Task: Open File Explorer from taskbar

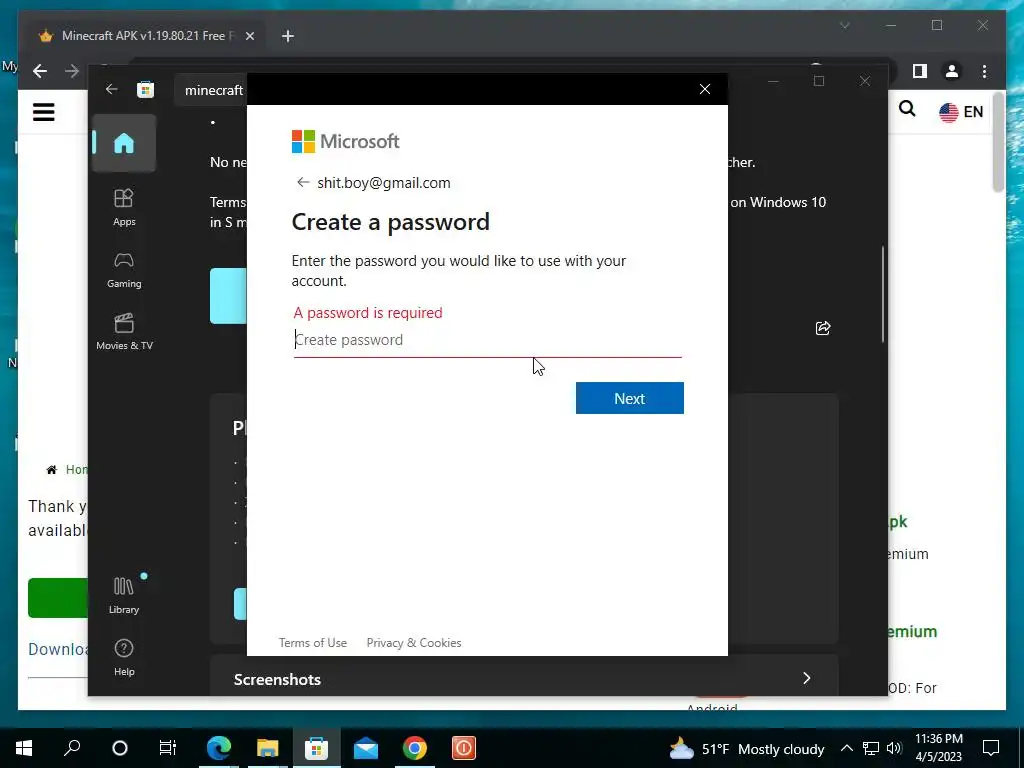Action: 268,748
